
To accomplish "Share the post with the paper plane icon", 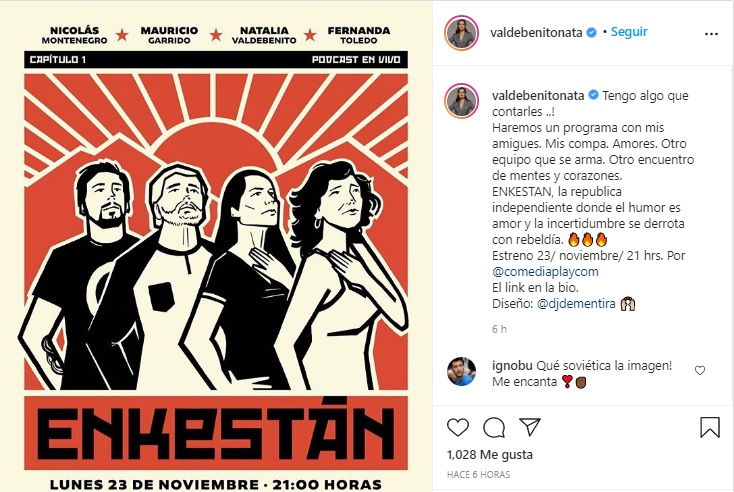I will click(530, 427).
